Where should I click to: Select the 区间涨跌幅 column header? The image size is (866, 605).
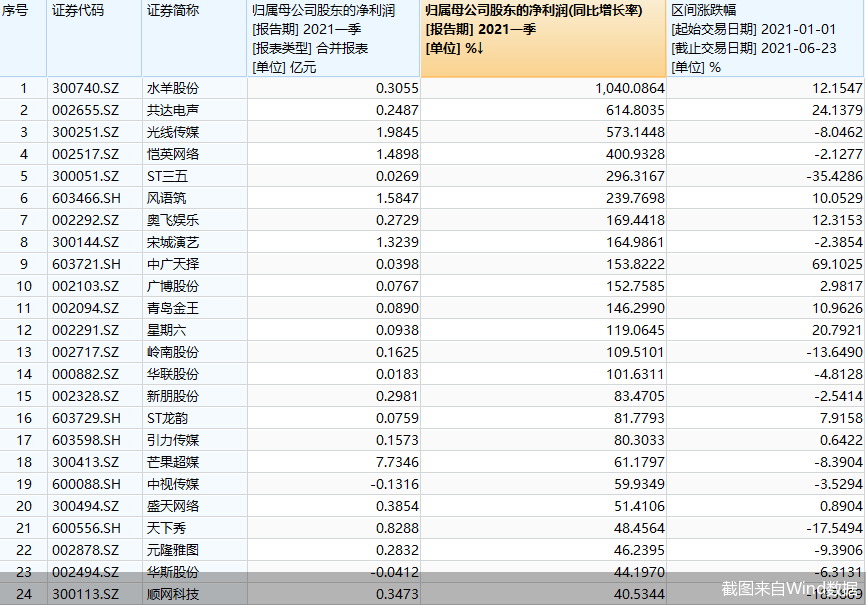point(765,39)
